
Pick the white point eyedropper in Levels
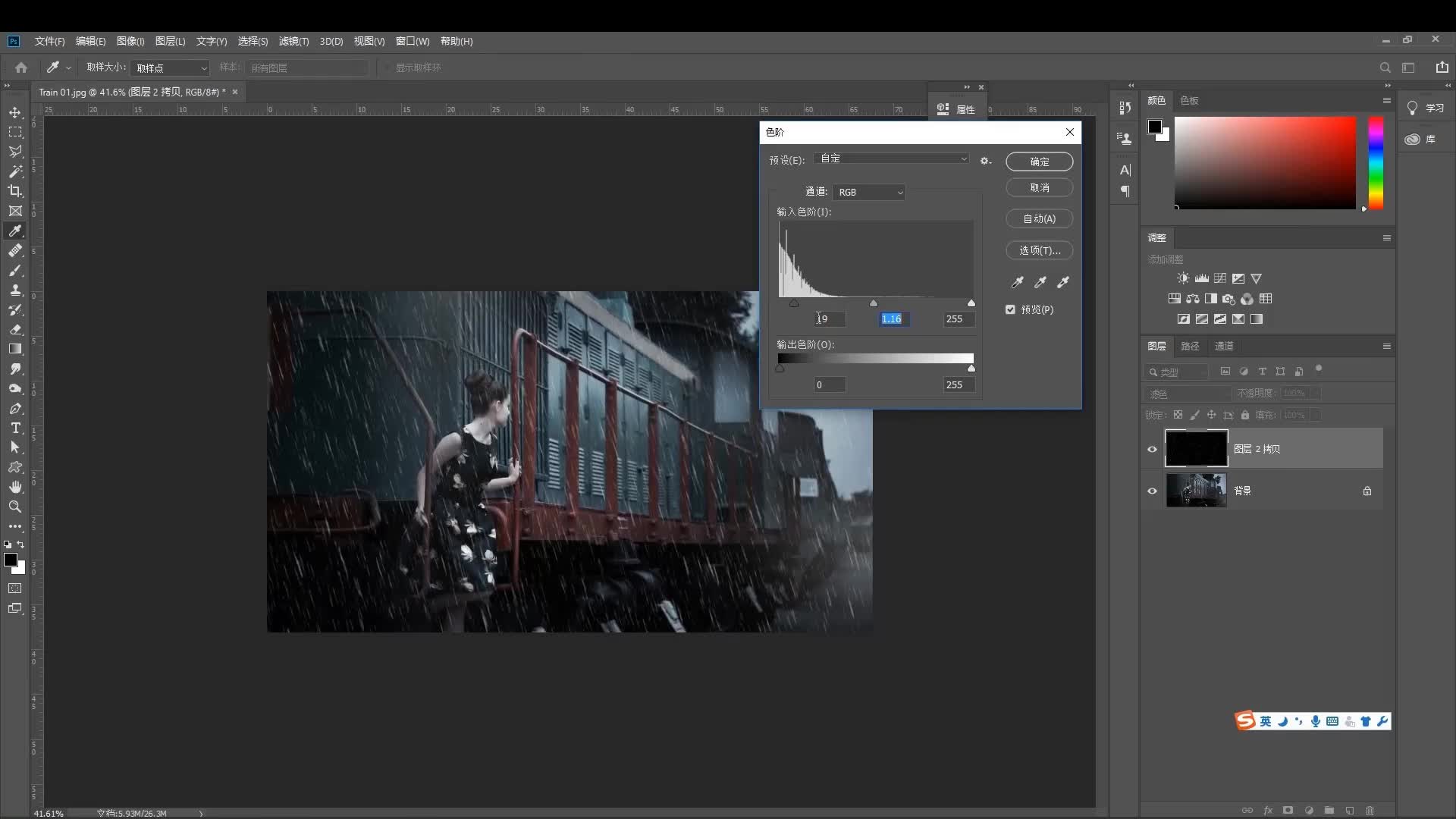click(x=1063, y=282)
